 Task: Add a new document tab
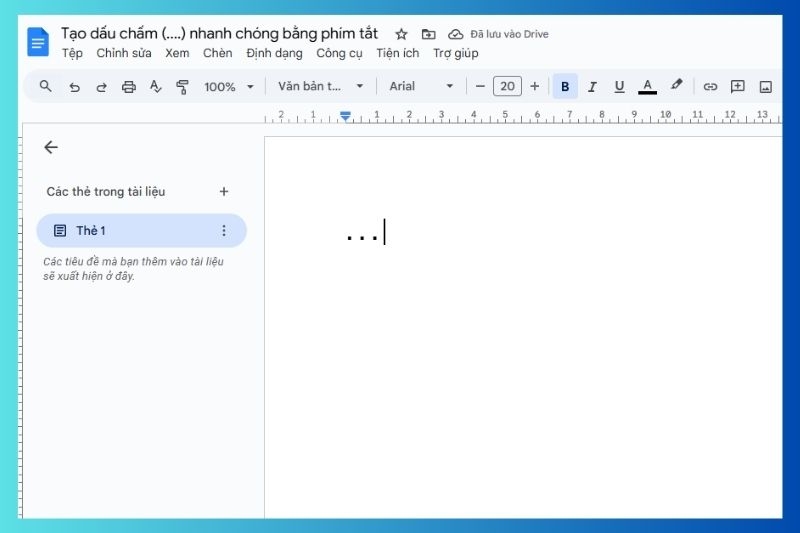pyautogui.click(x=223, y=192)
